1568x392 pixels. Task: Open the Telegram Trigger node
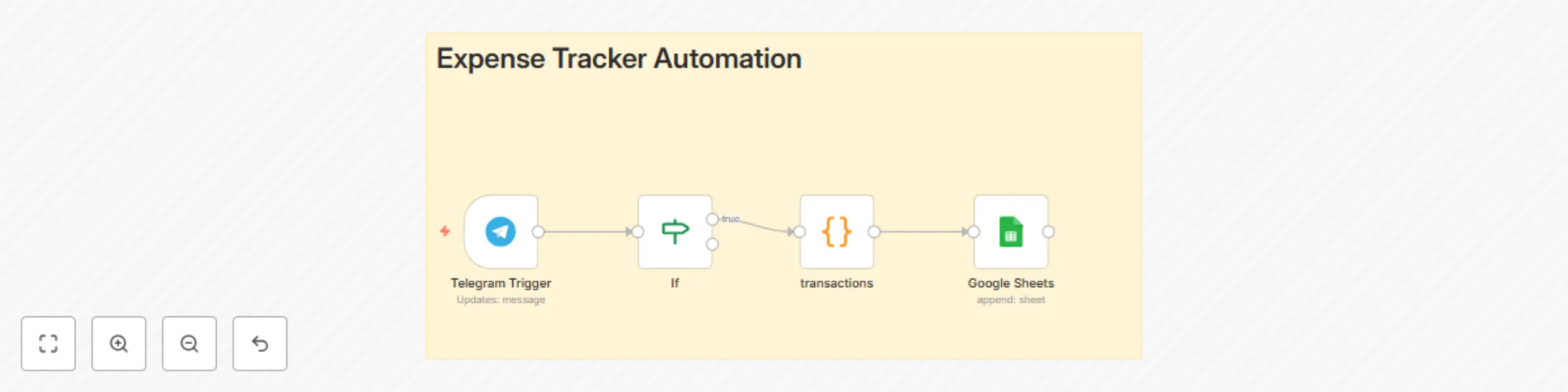coord(500,231)
